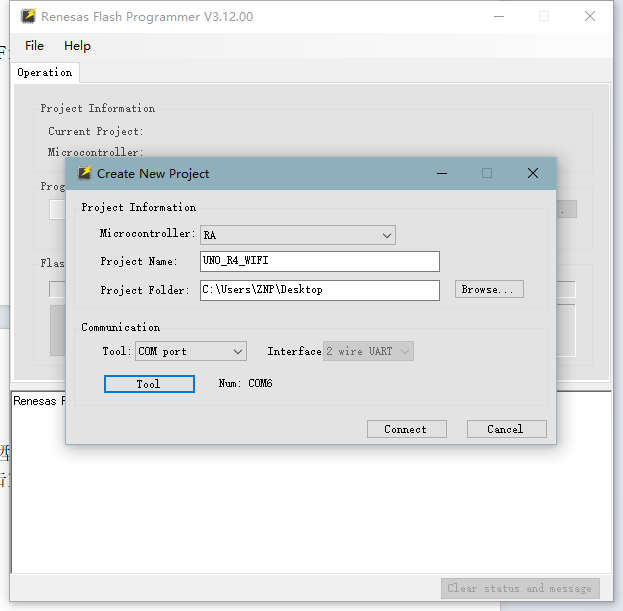Screen dimensions: 623x611
Task: Click the Connect button
Action: tap(406, 429)
